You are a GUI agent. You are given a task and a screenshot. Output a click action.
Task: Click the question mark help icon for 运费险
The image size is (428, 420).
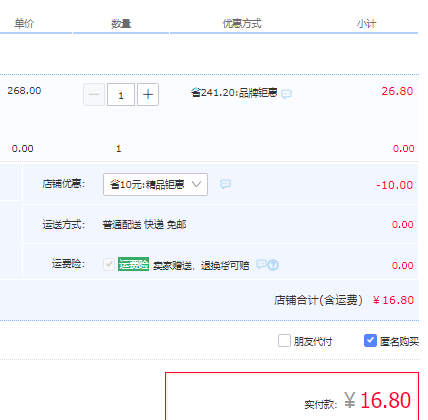(x=273, y=265)
